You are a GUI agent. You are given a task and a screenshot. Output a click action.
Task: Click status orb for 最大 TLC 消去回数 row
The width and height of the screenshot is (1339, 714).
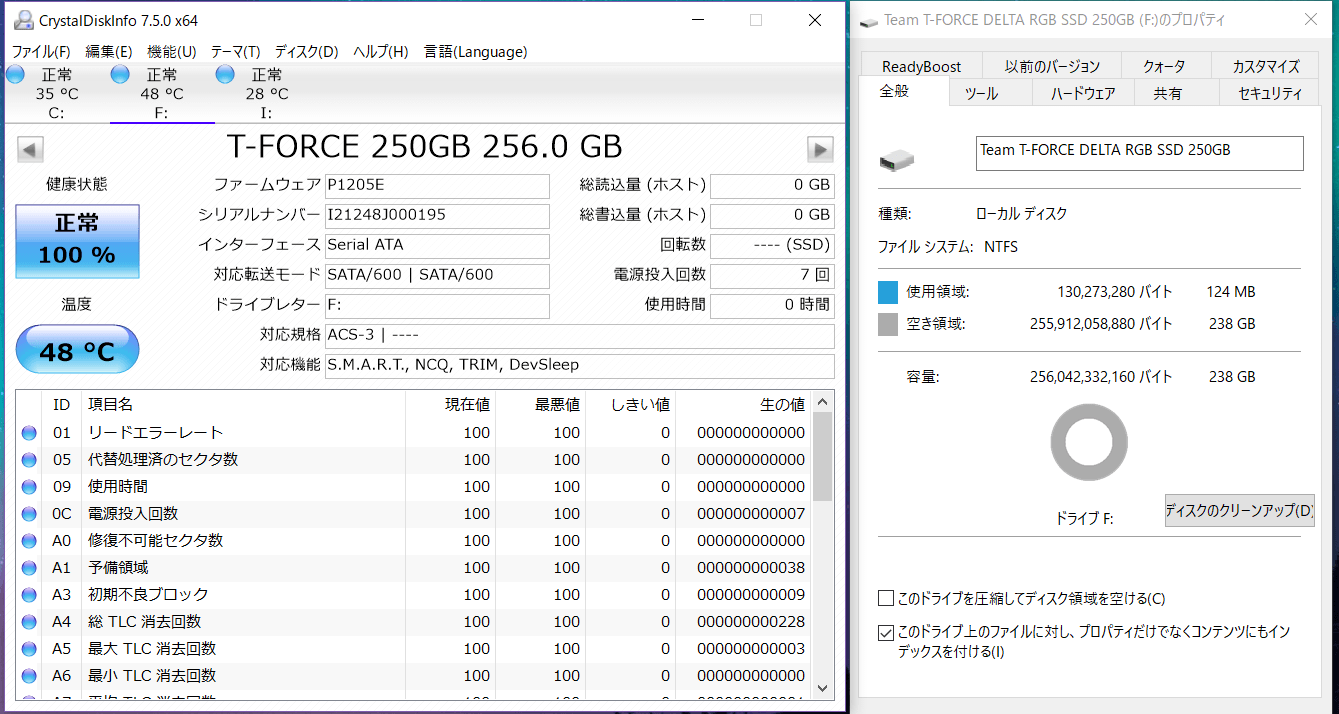[29, 649]
